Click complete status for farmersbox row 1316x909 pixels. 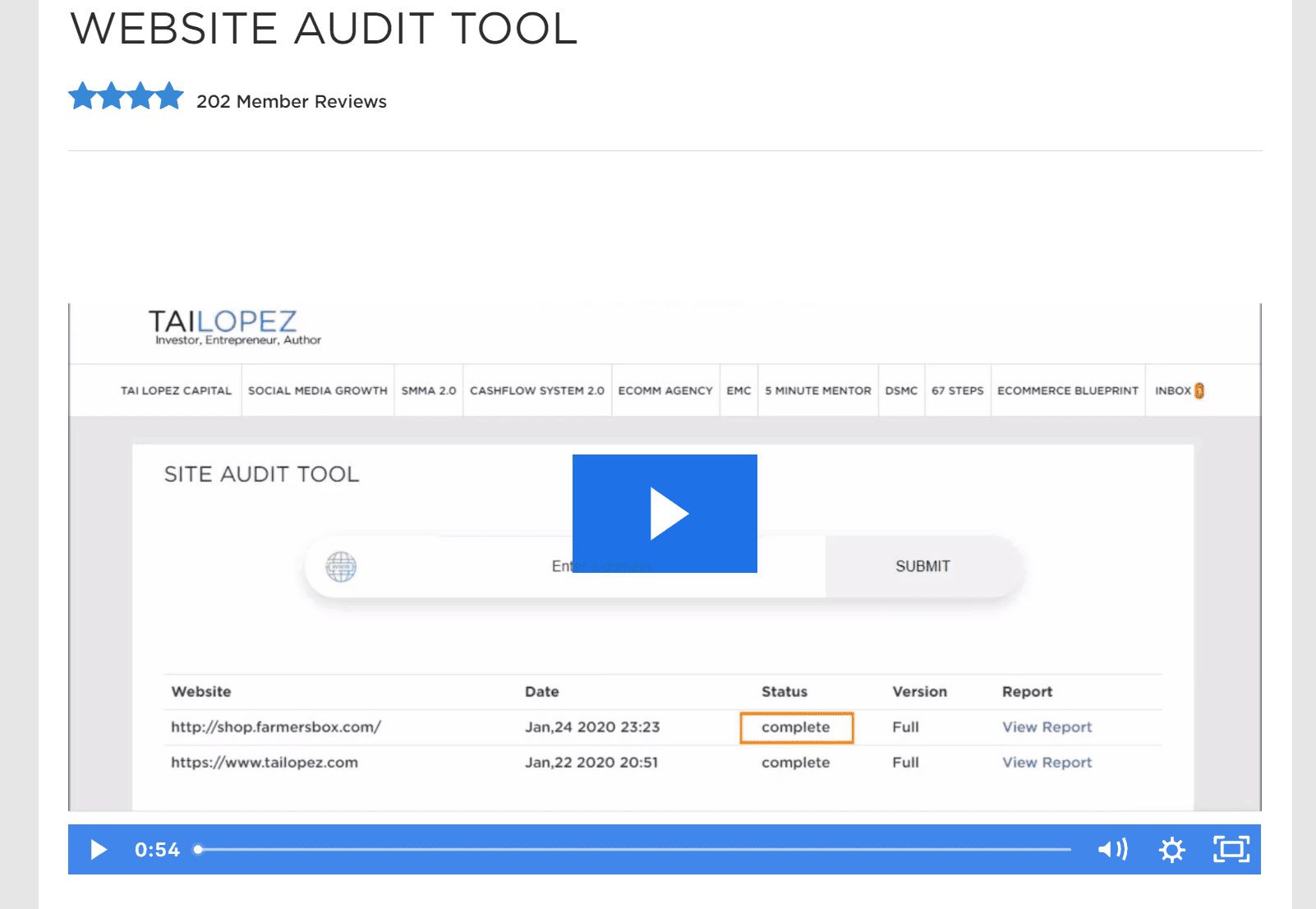(x=796, y=727)
